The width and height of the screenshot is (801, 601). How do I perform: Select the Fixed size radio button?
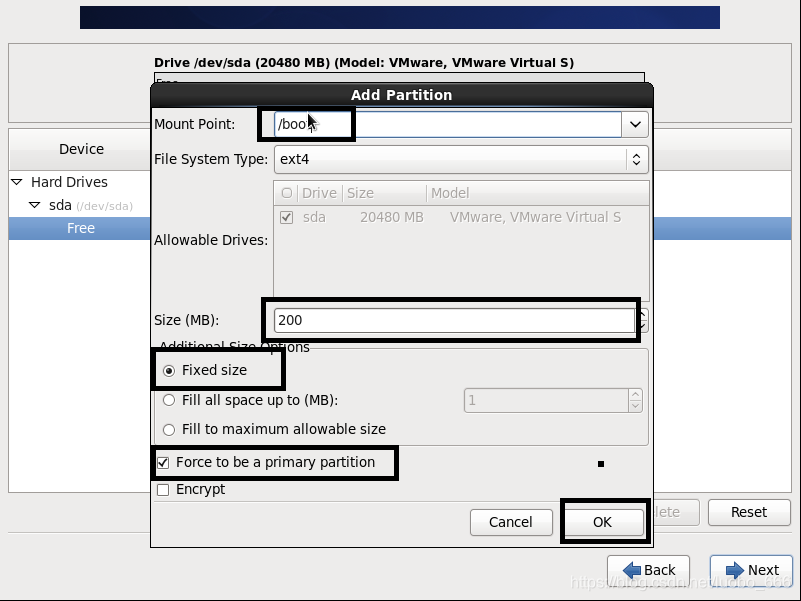169,371
